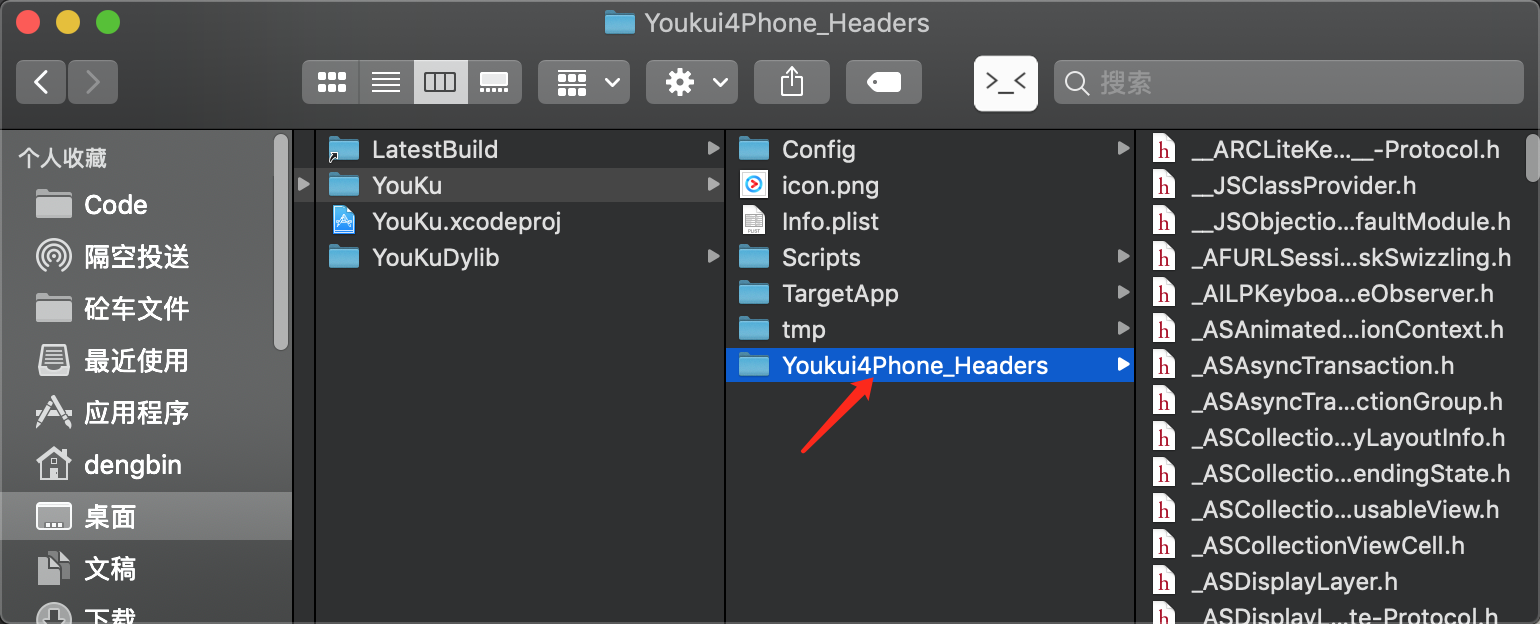This screenshot has height=624, width=1540.
Task: Select column view mode
Action: point(440,82)
